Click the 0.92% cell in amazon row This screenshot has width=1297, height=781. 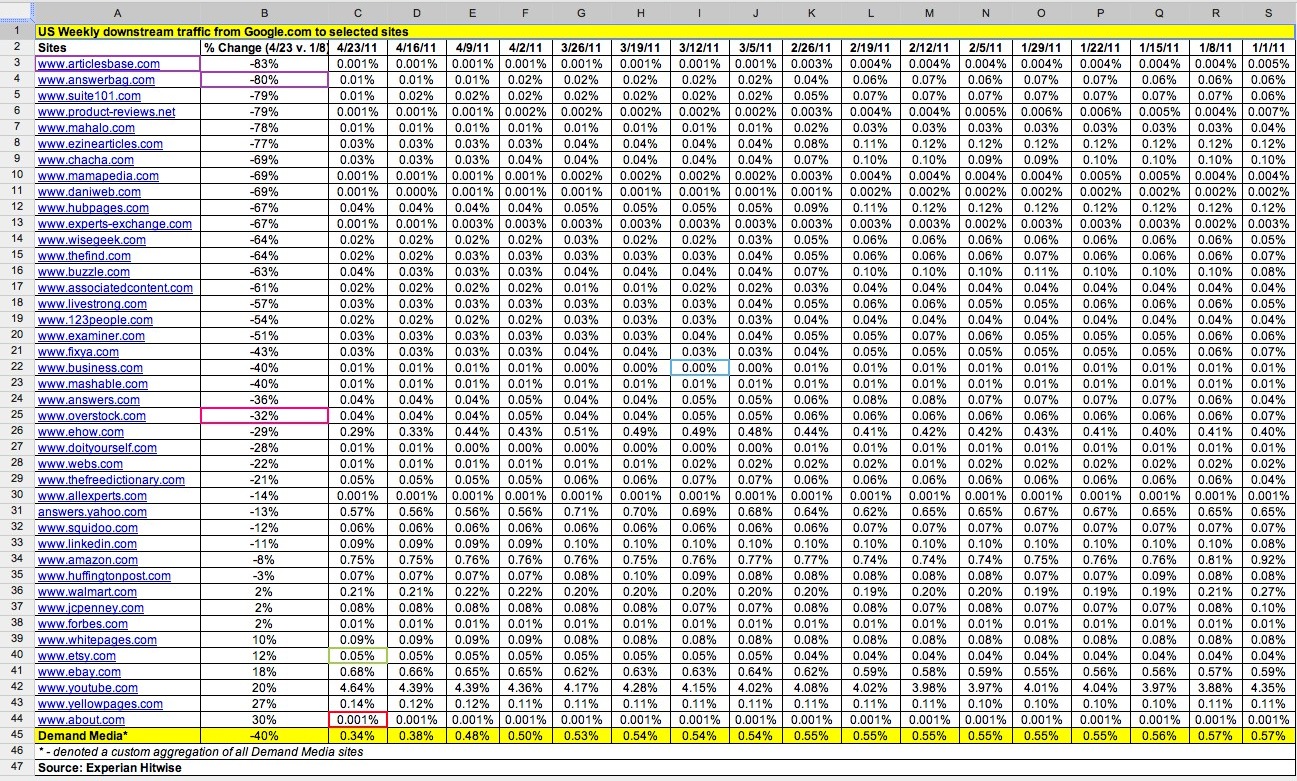coord(1268,560)
